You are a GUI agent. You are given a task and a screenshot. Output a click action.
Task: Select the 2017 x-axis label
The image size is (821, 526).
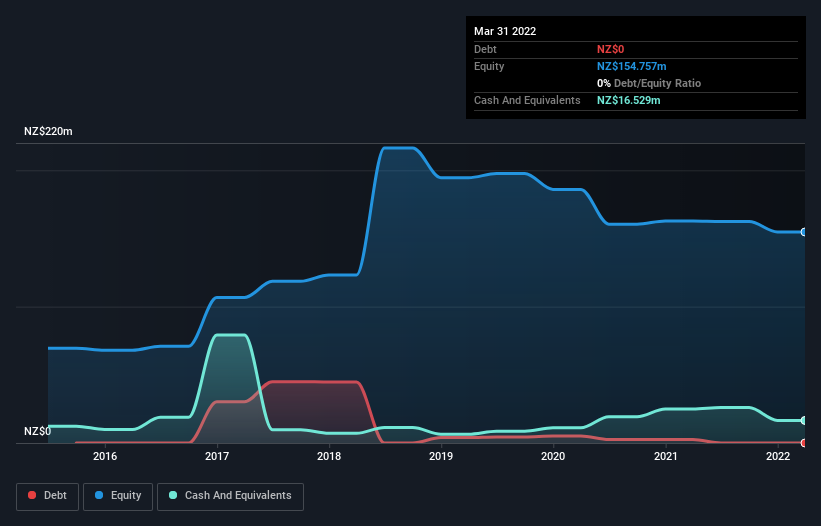(217, 456)
